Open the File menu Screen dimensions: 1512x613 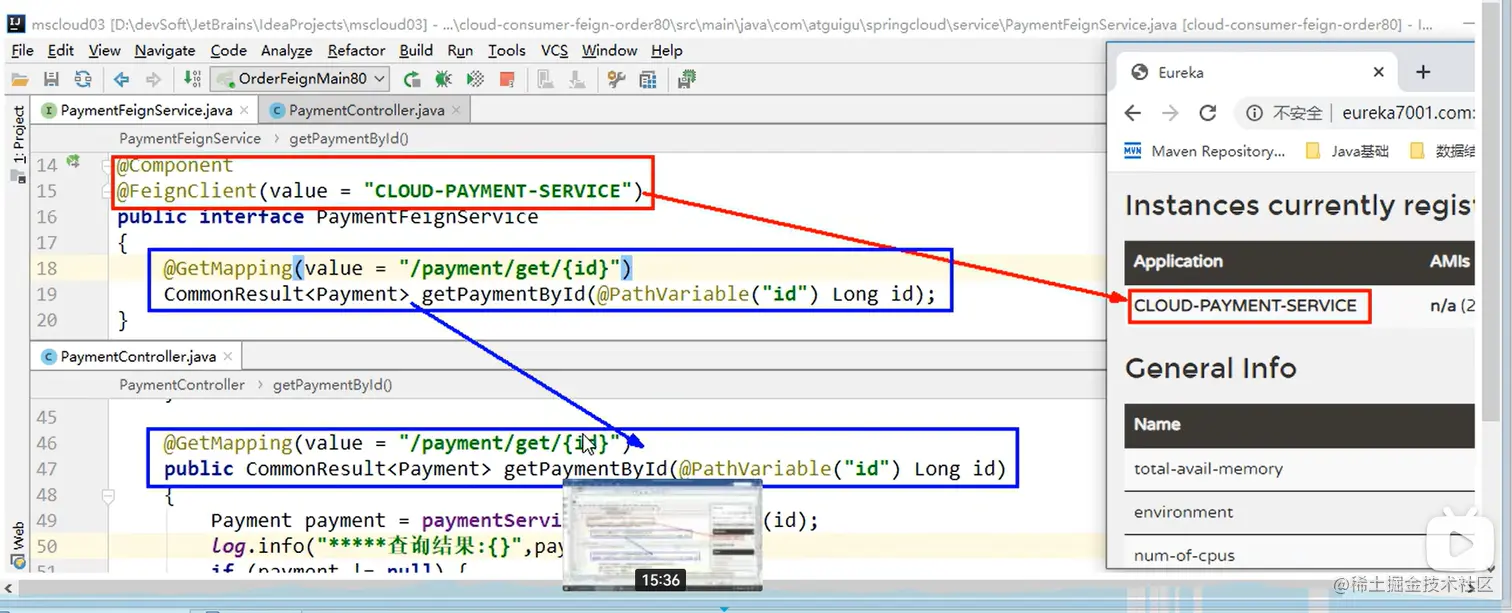22,50
